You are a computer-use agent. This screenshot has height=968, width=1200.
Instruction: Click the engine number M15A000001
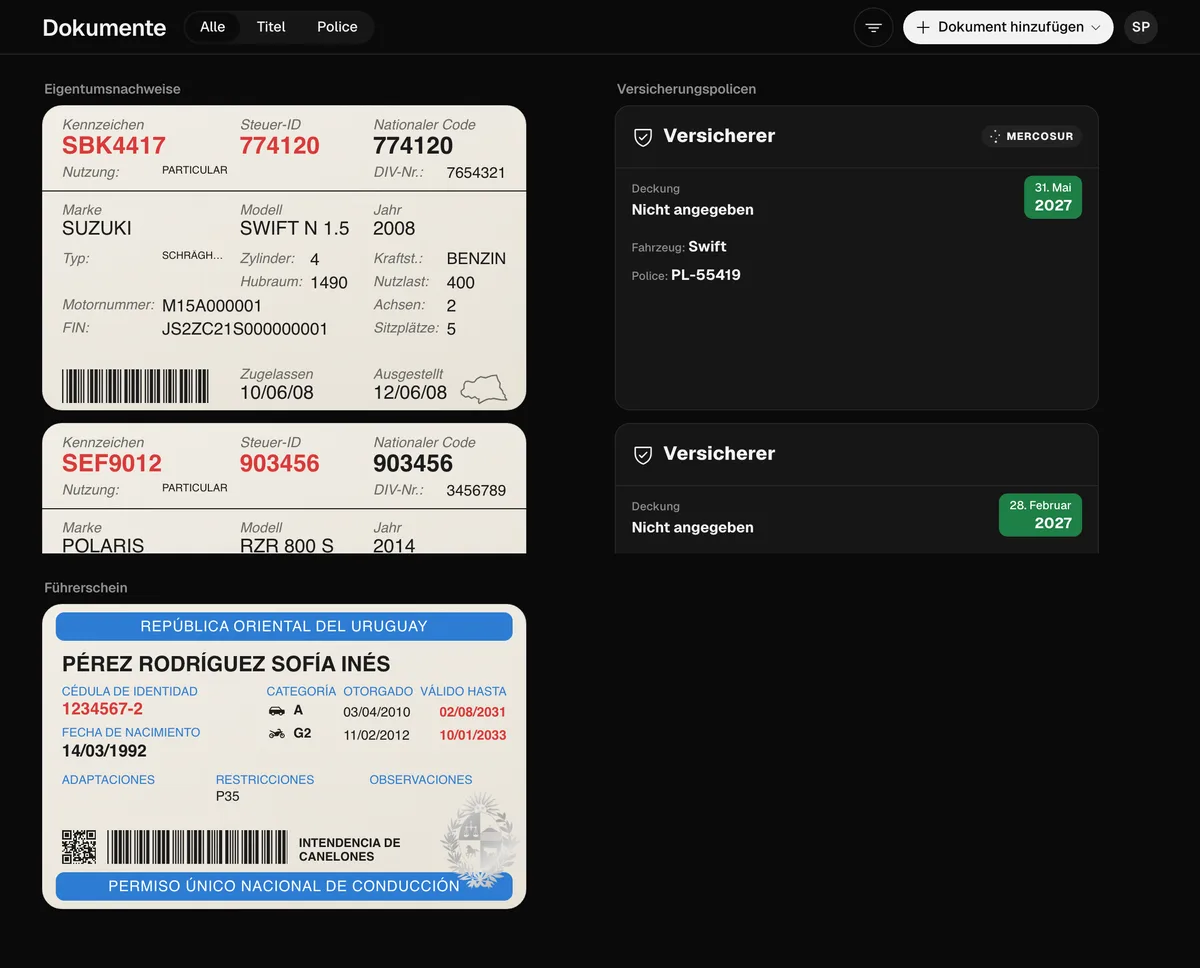pos(212,306)
